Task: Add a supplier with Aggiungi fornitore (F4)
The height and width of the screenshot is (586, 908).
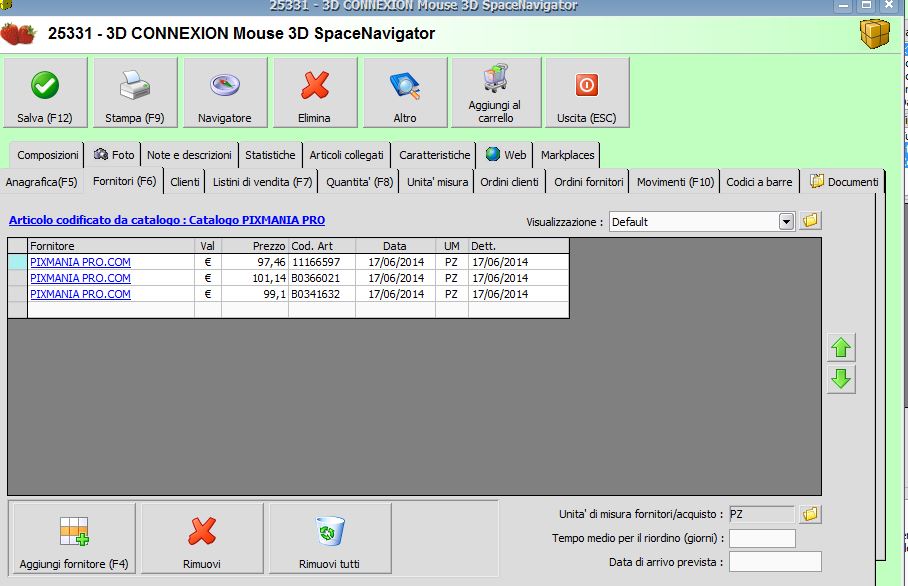Action: [74, 538]
